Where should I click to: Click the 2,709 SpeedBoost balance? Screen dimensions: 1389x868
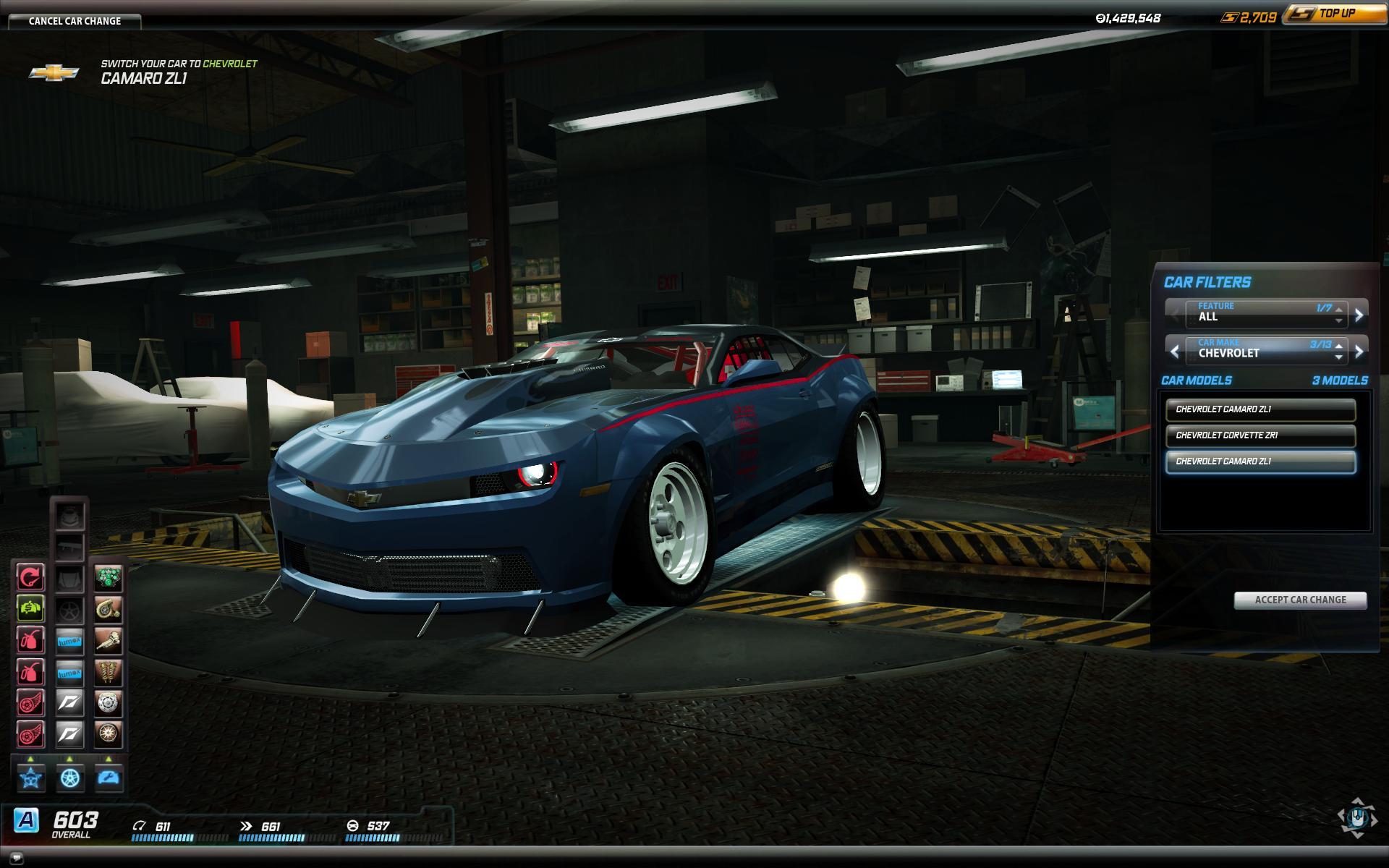pyautogui.click(x=1249, y=17)
